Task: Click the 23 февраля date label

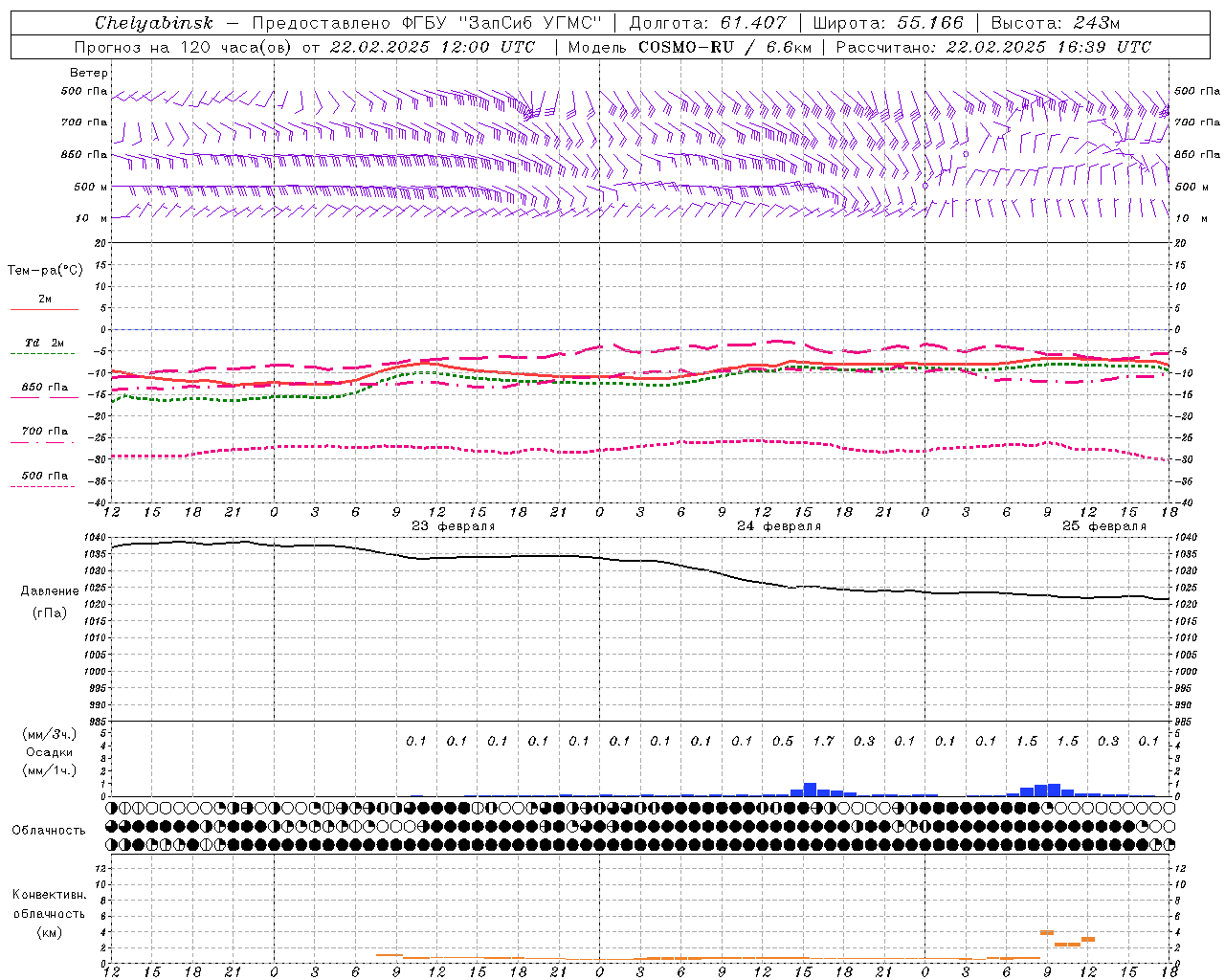Action: coord(454,526)
